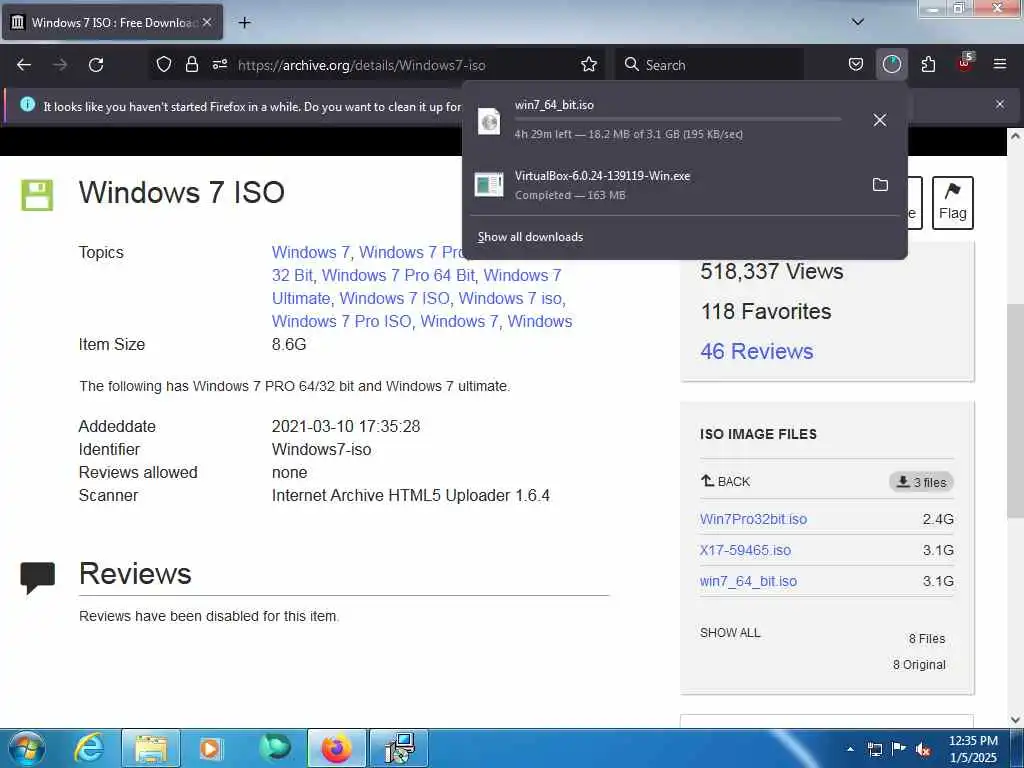Toggle the downloads panel button
This screenshot has height=768, width=1024.
pos(891,64)
